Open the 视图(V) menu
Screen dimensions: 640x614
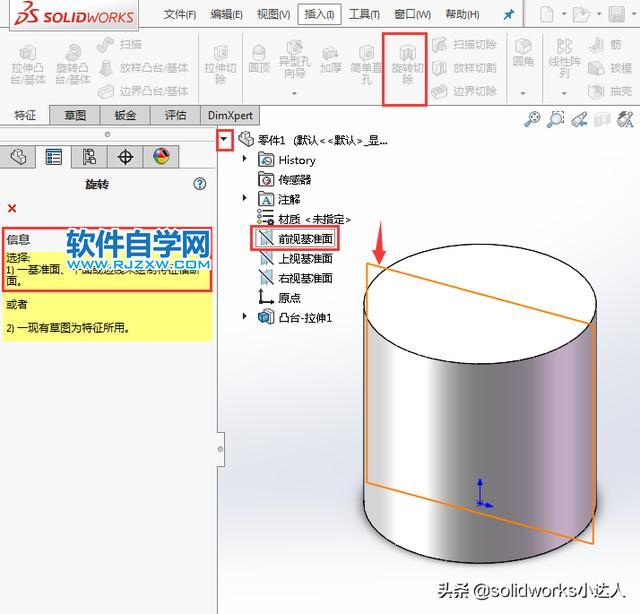coord(273,15)
